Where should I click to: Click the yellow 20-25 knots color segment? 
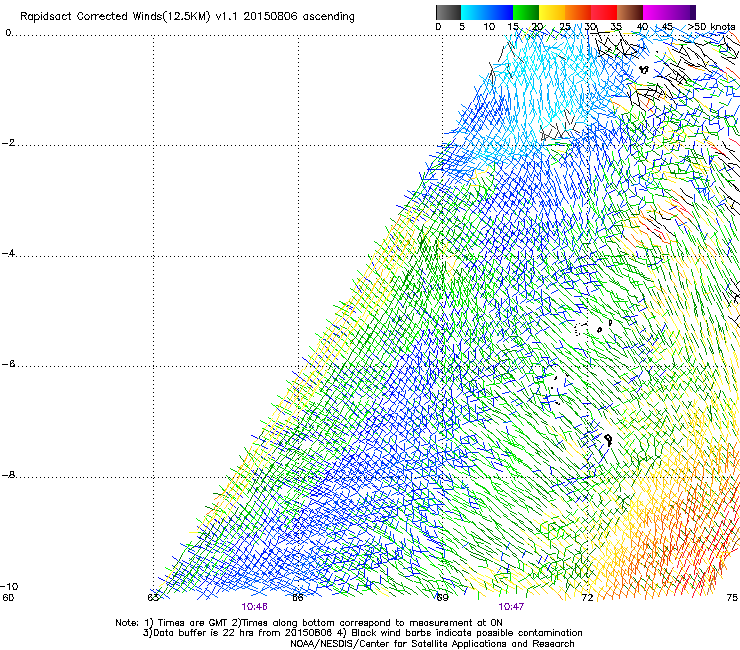click(x=552, y=12)
